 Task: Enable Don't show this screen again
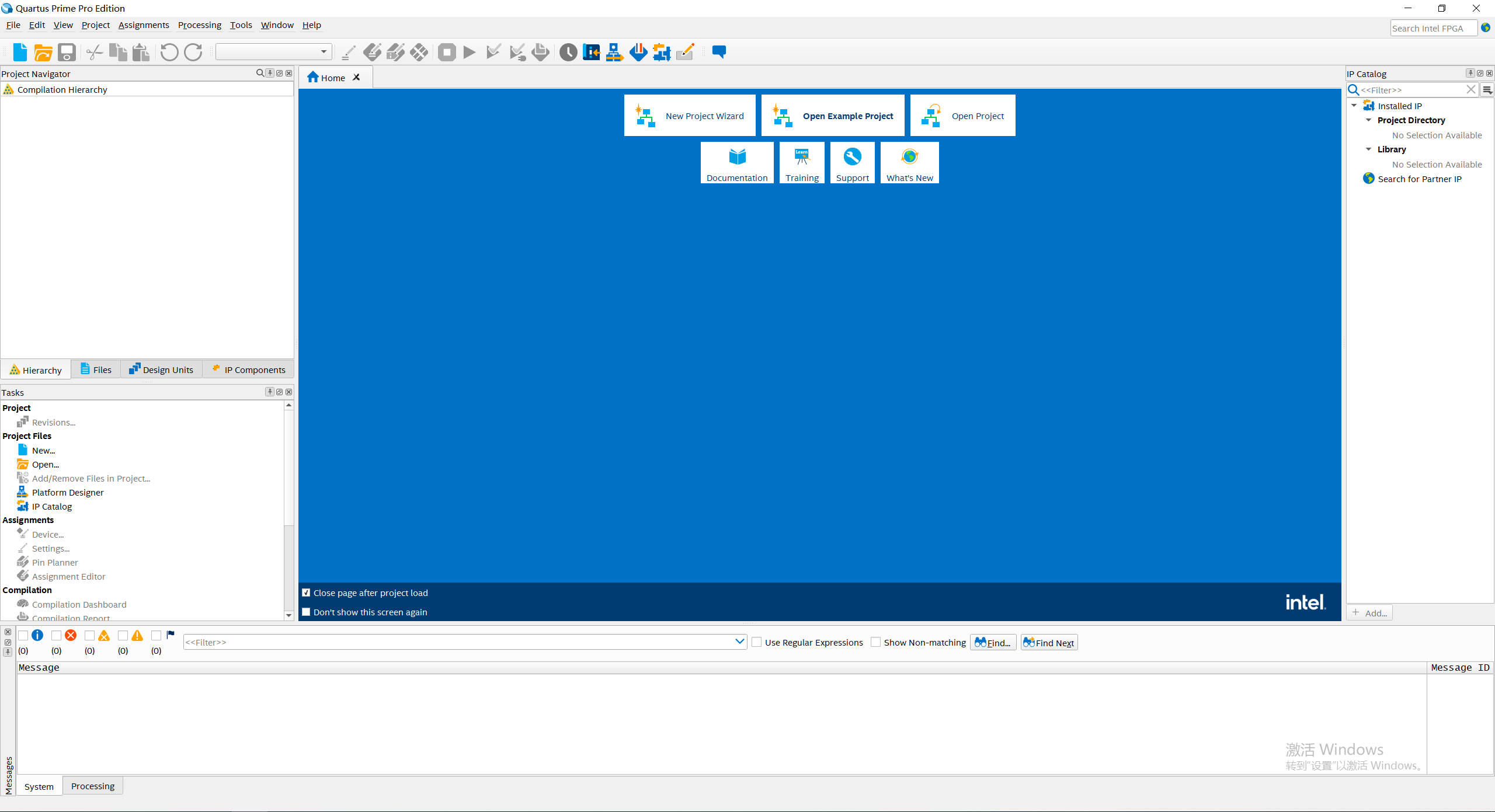point(306,612)
